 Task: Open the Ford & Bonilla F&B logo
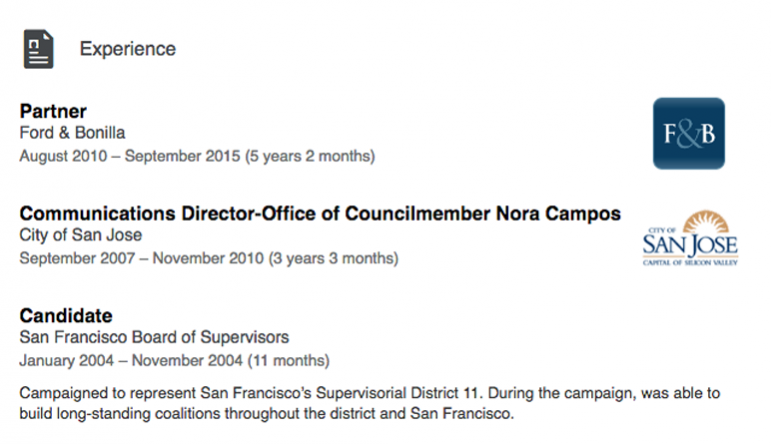click(x=688, y=133)
